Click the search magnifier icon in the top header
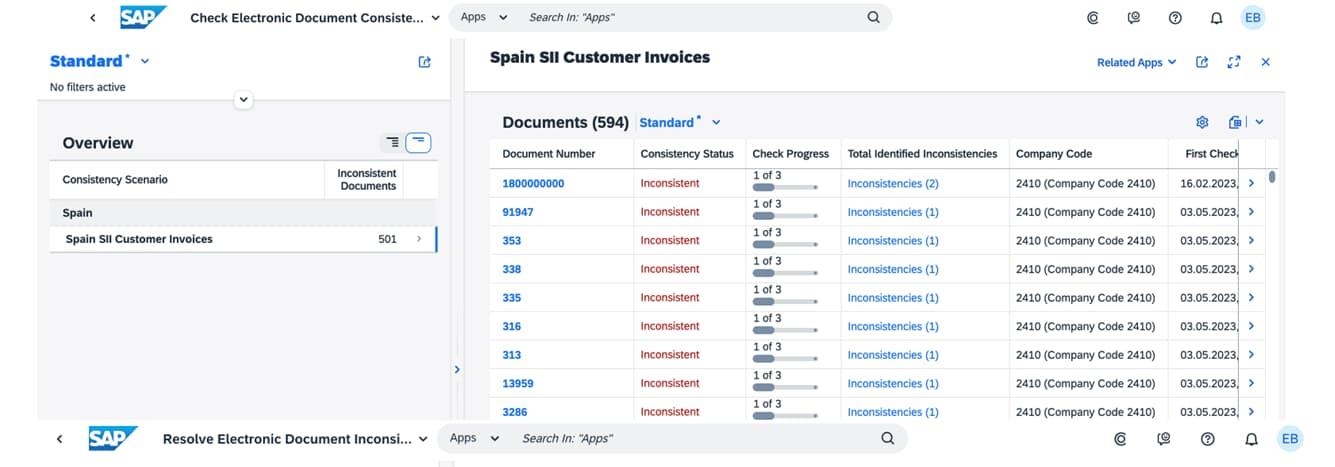Viewport: 1335px width, 467px height. 873,17
